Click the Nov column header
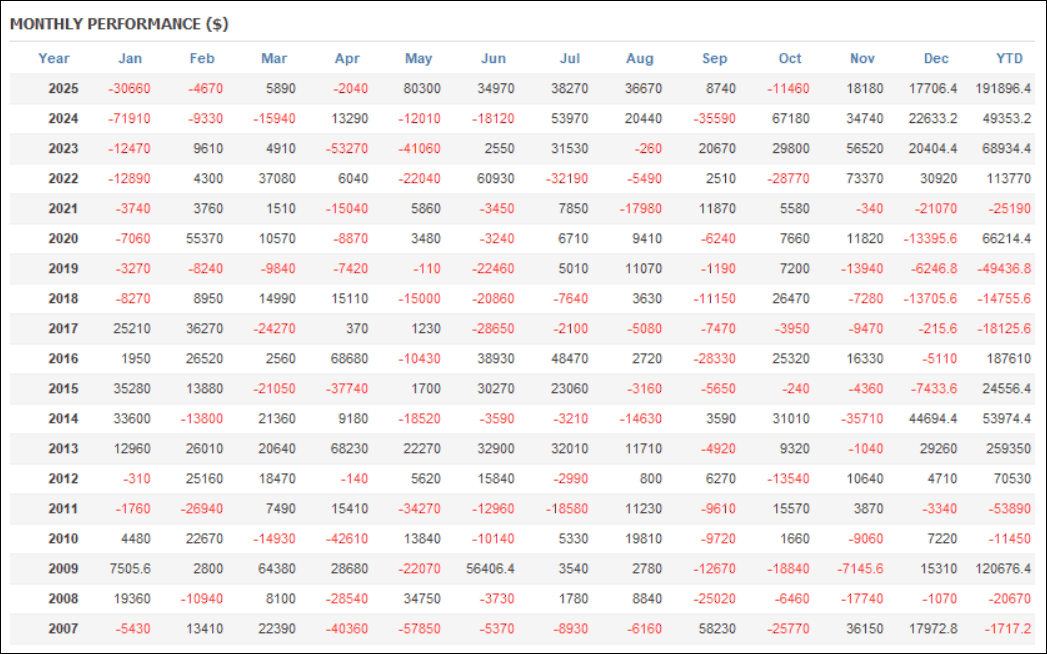1047x654 pixels. point(862,58)
